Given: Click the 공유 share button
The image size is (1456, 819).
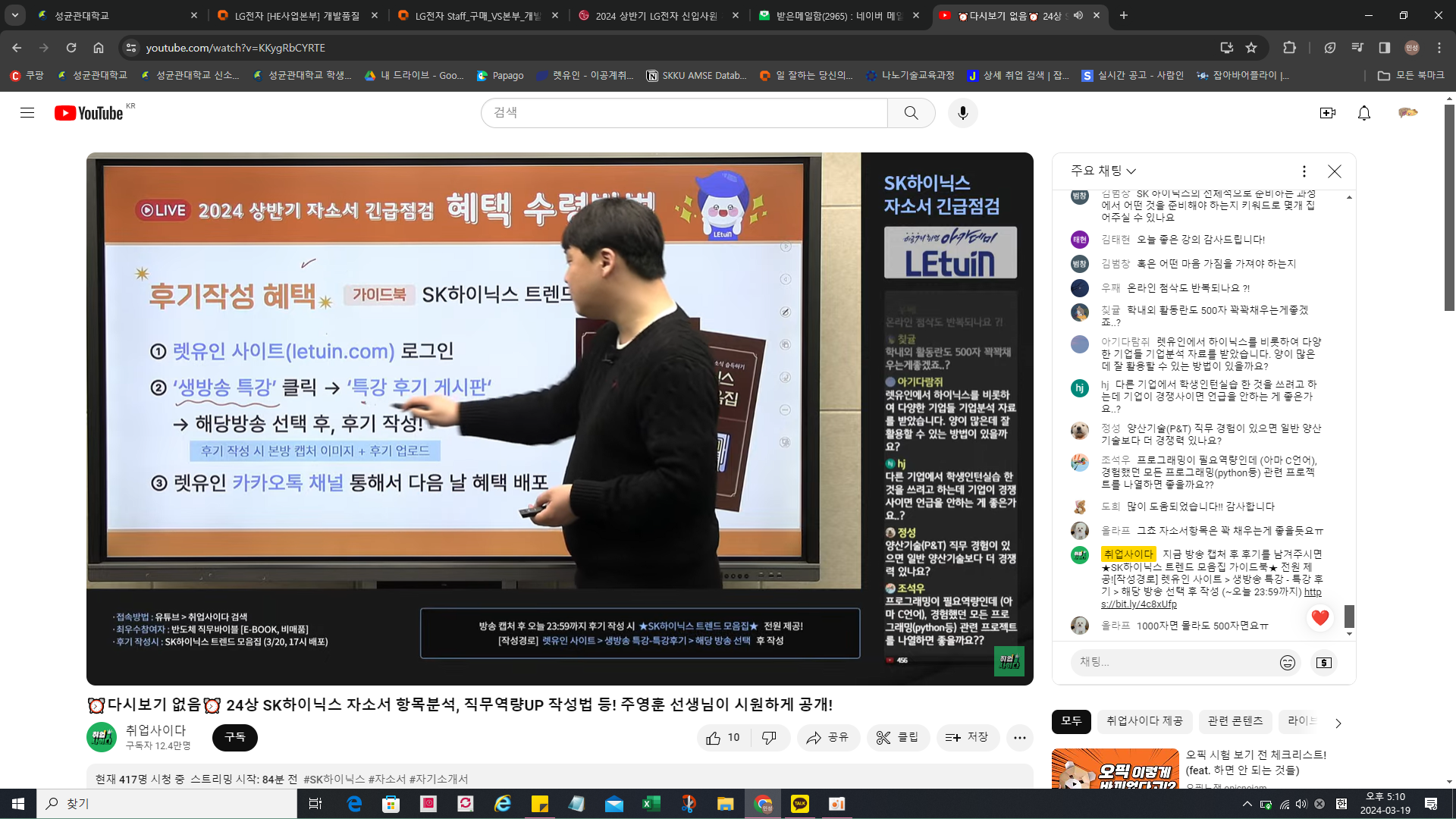Looking at the screenshot, I should coord(828,738).
